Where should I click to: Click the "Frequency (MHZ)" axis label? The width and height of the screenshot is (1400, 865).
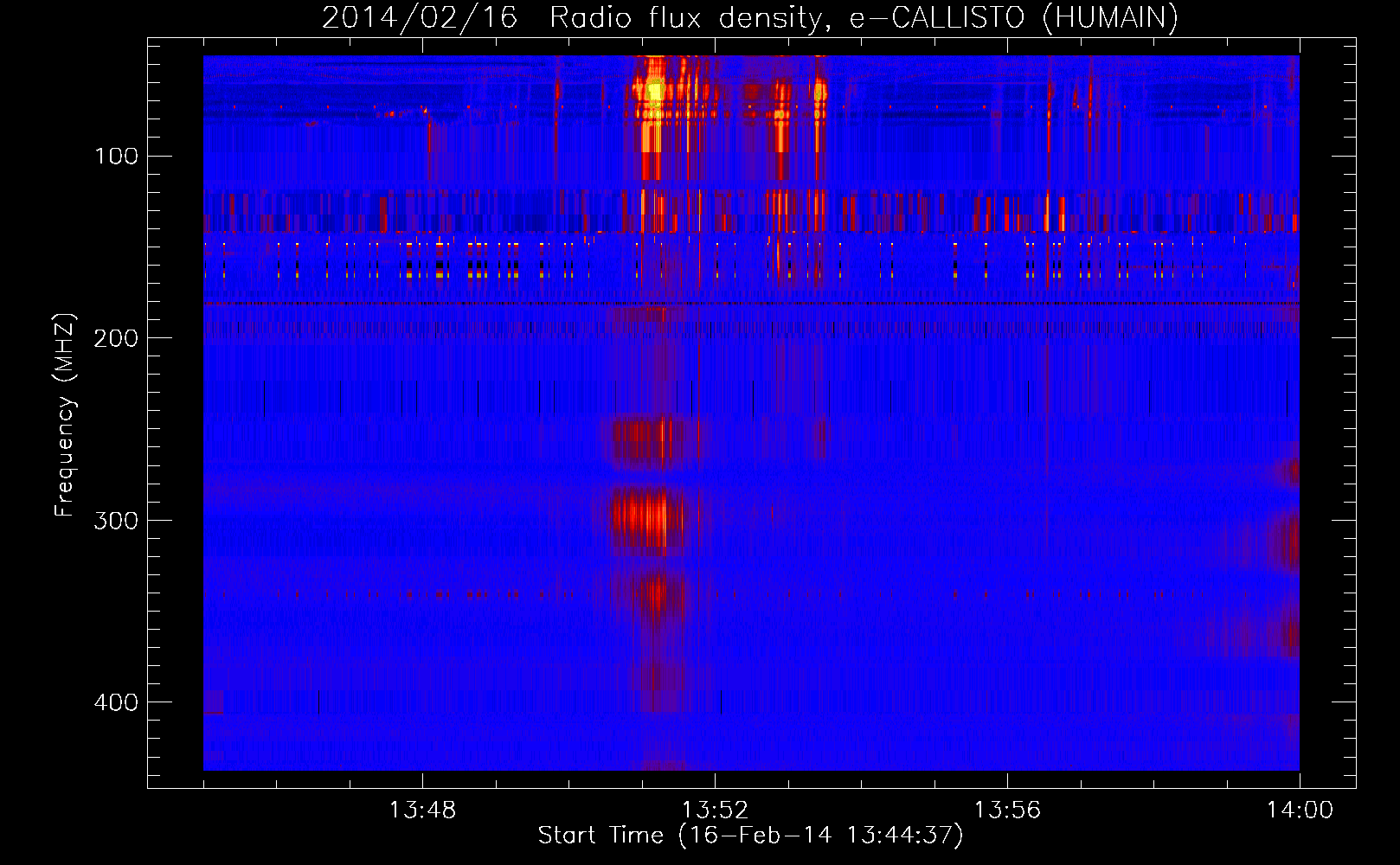pos(65,415)
